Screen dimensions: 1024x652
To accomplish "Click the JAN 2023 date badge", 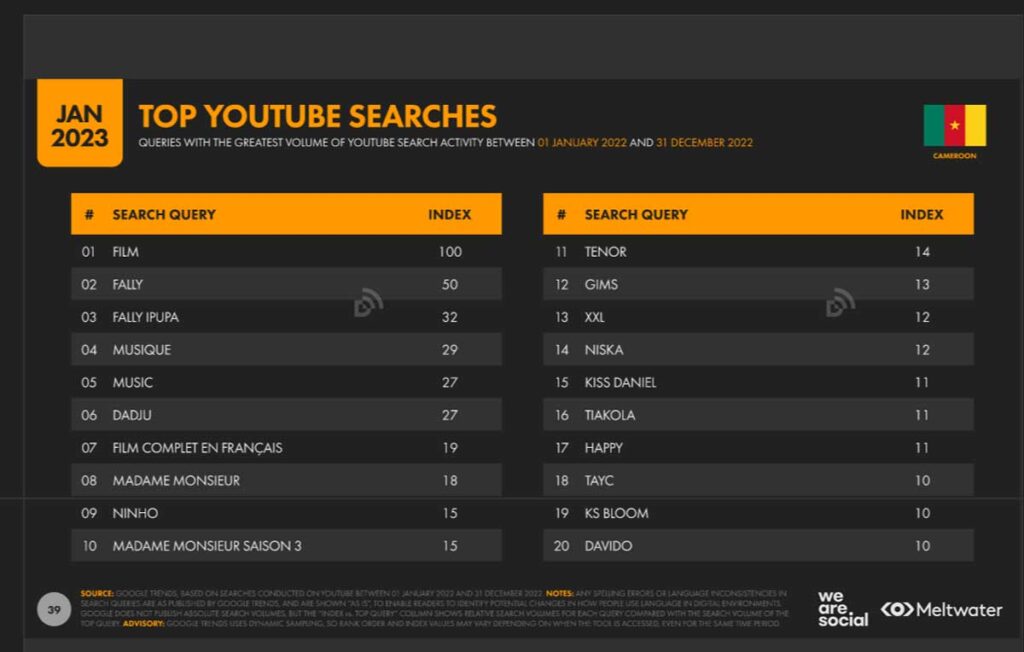I will [x=80, y=123].
